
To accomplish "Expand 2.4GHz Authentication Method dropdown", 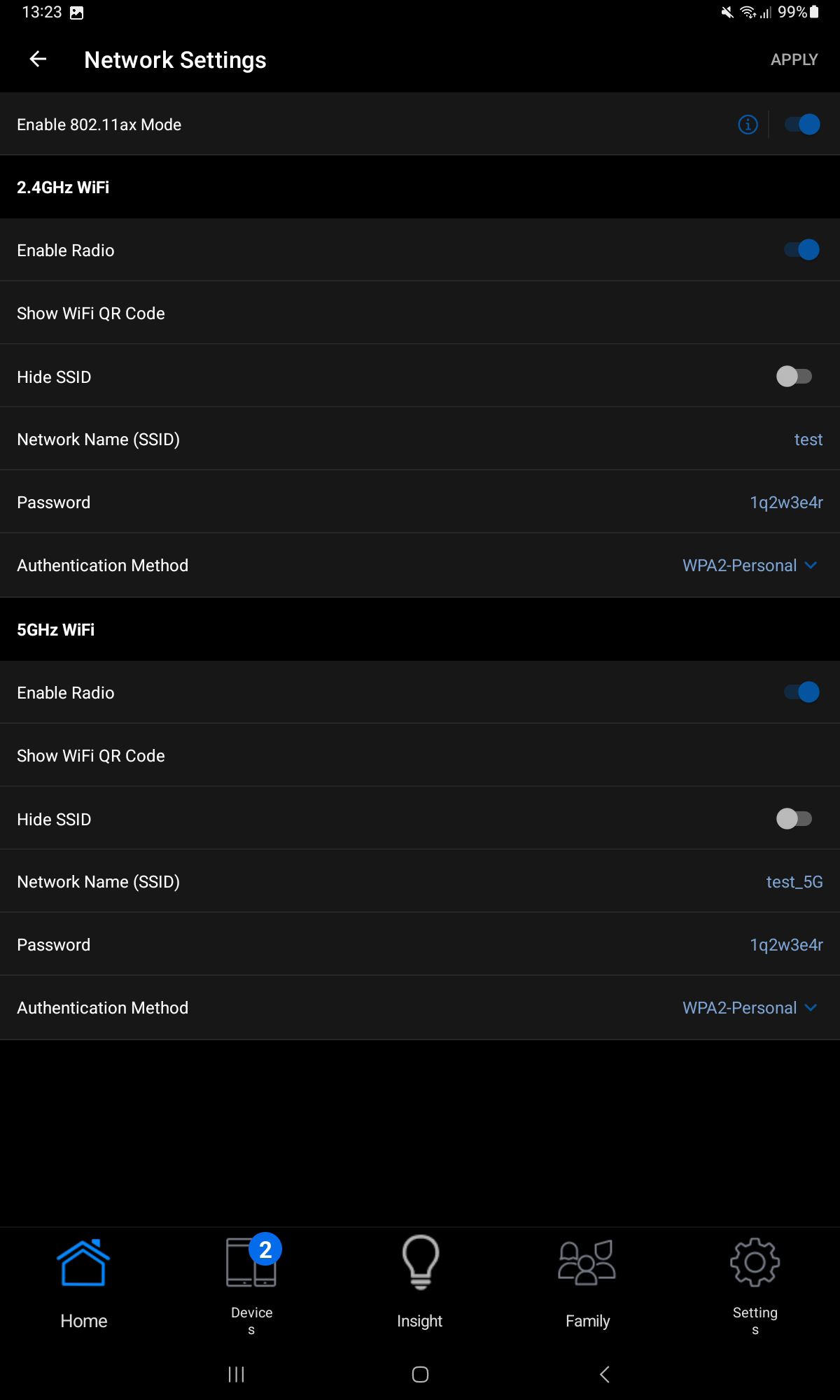I will coord(749,566).
